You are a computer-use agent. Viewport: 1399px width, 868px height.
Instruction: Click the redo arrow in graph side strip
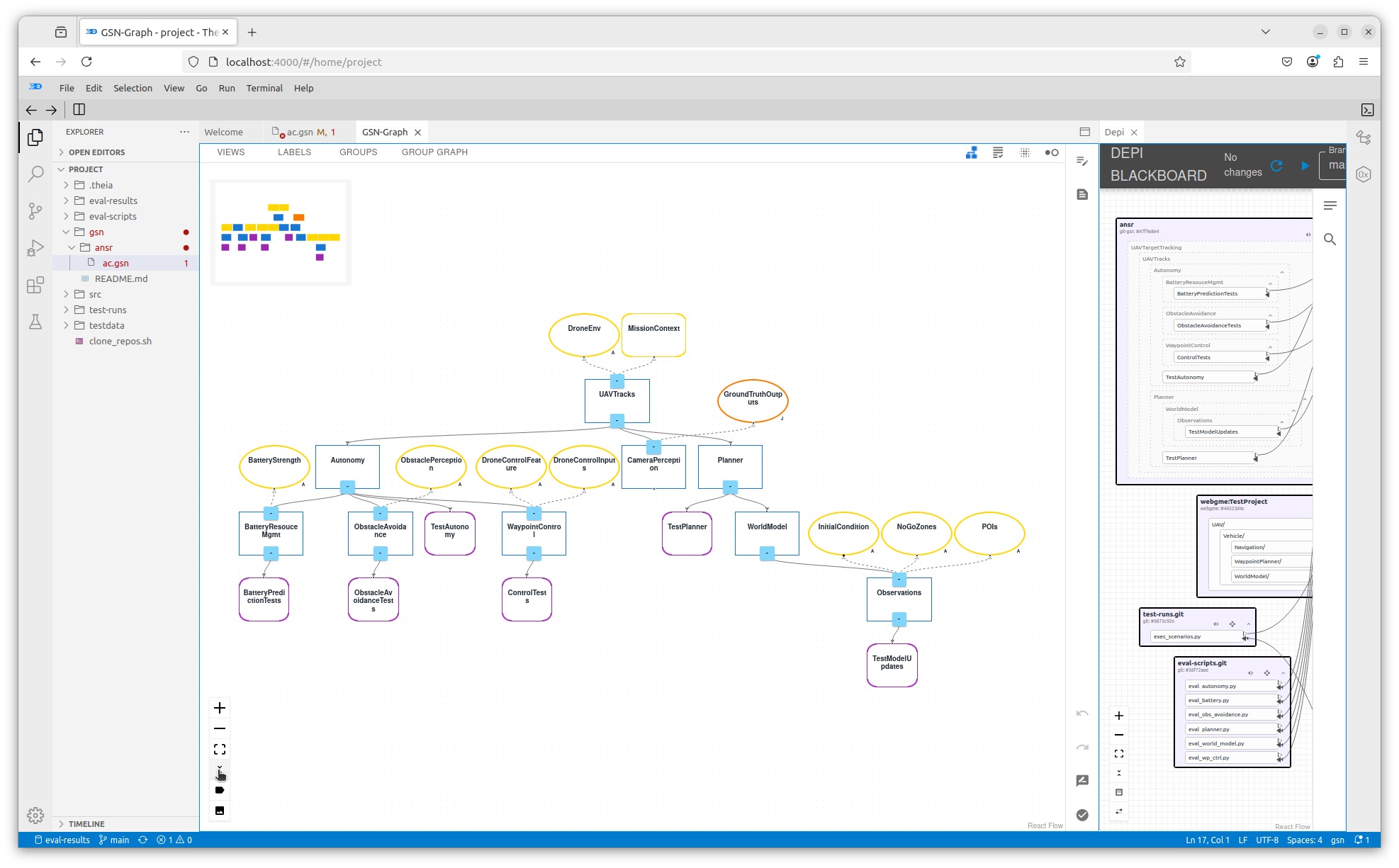pyautogui.click(x=1082, y=748)
